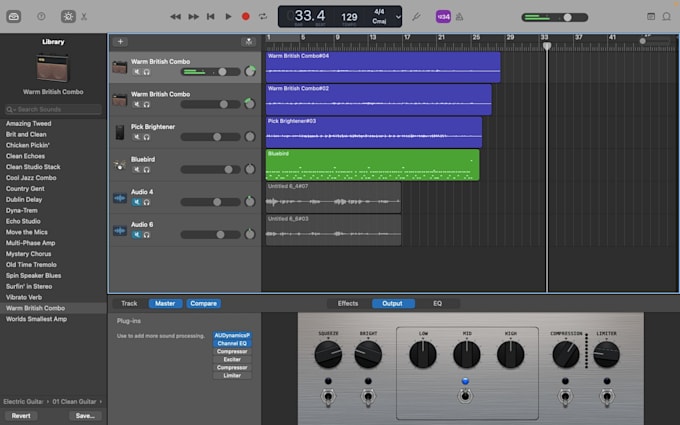This screenshot has height=425, width=680.
Task: Solo the Audio 4 track
Action: point(147,202)
